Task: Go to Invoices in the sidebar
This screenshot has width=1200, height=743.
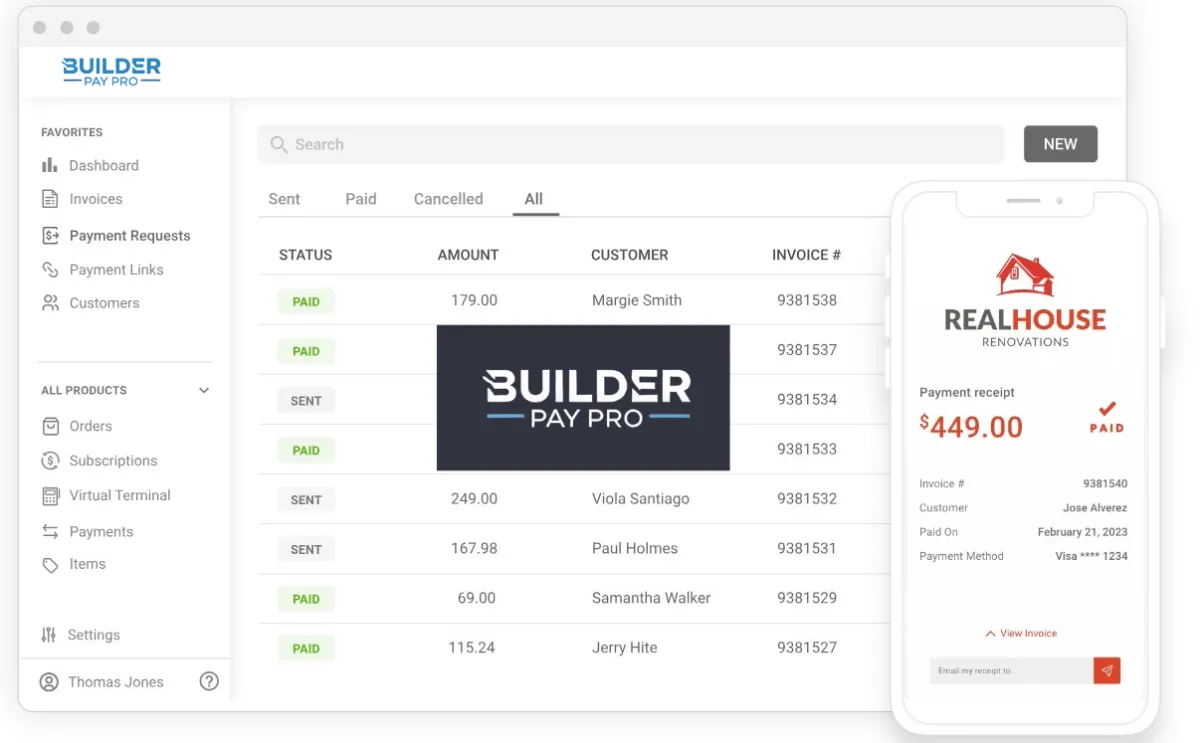Action: point(96,199)
